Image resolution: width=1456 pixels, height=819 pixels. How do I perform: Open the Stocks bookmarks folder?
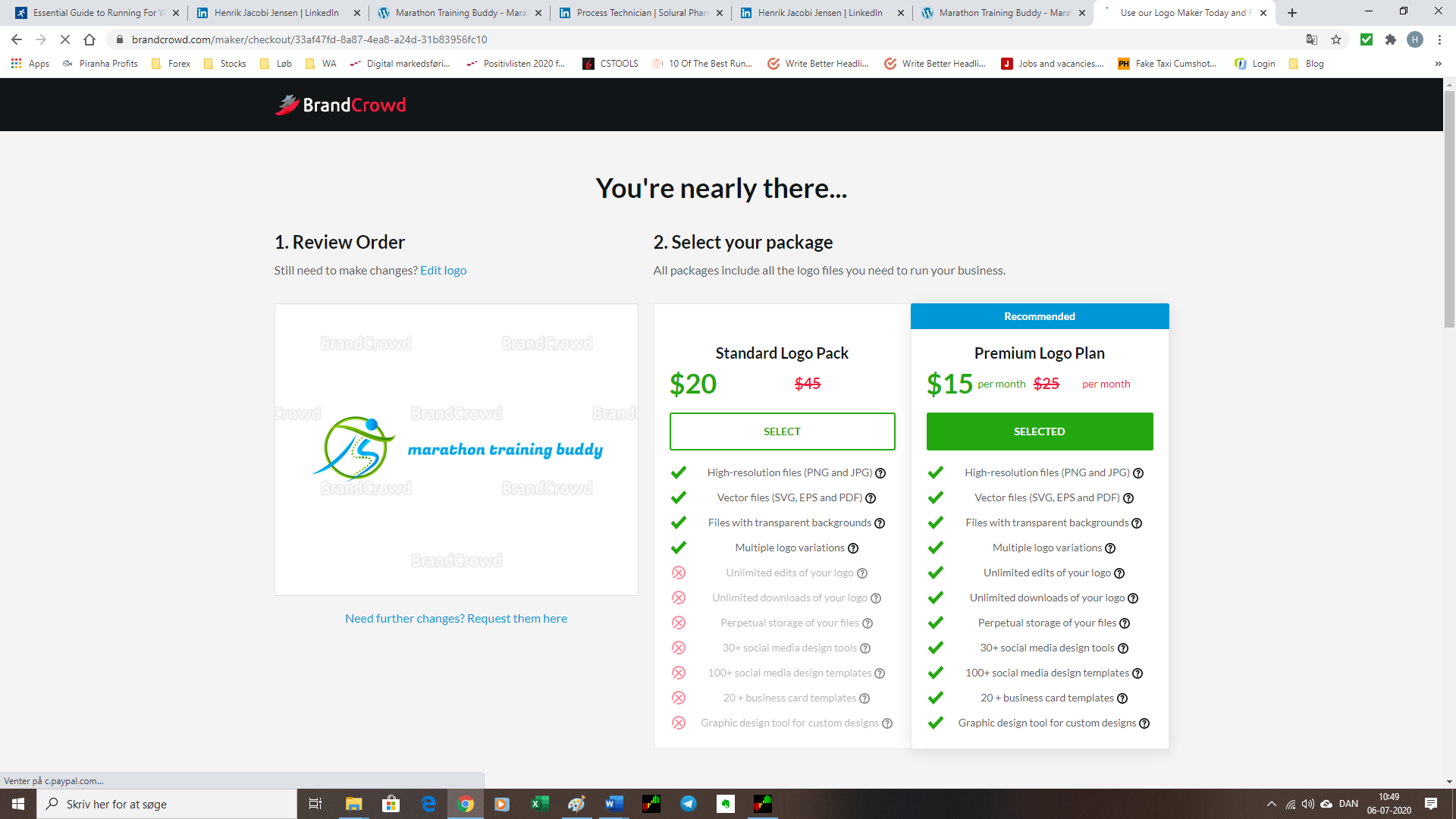pos(225,64)
